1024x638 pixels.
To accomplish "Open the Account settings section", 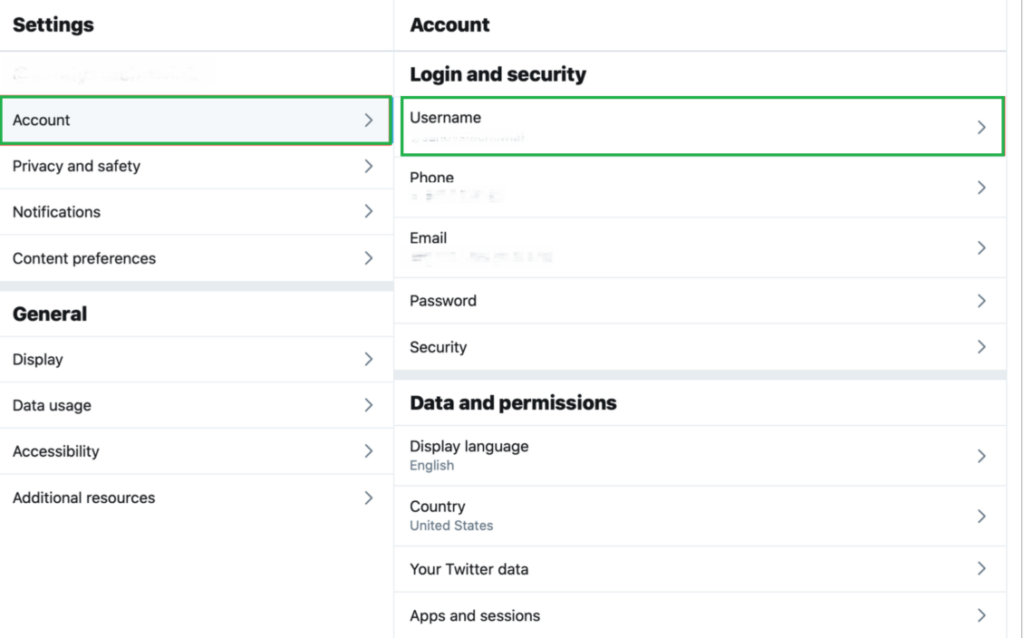I will 42,120.
